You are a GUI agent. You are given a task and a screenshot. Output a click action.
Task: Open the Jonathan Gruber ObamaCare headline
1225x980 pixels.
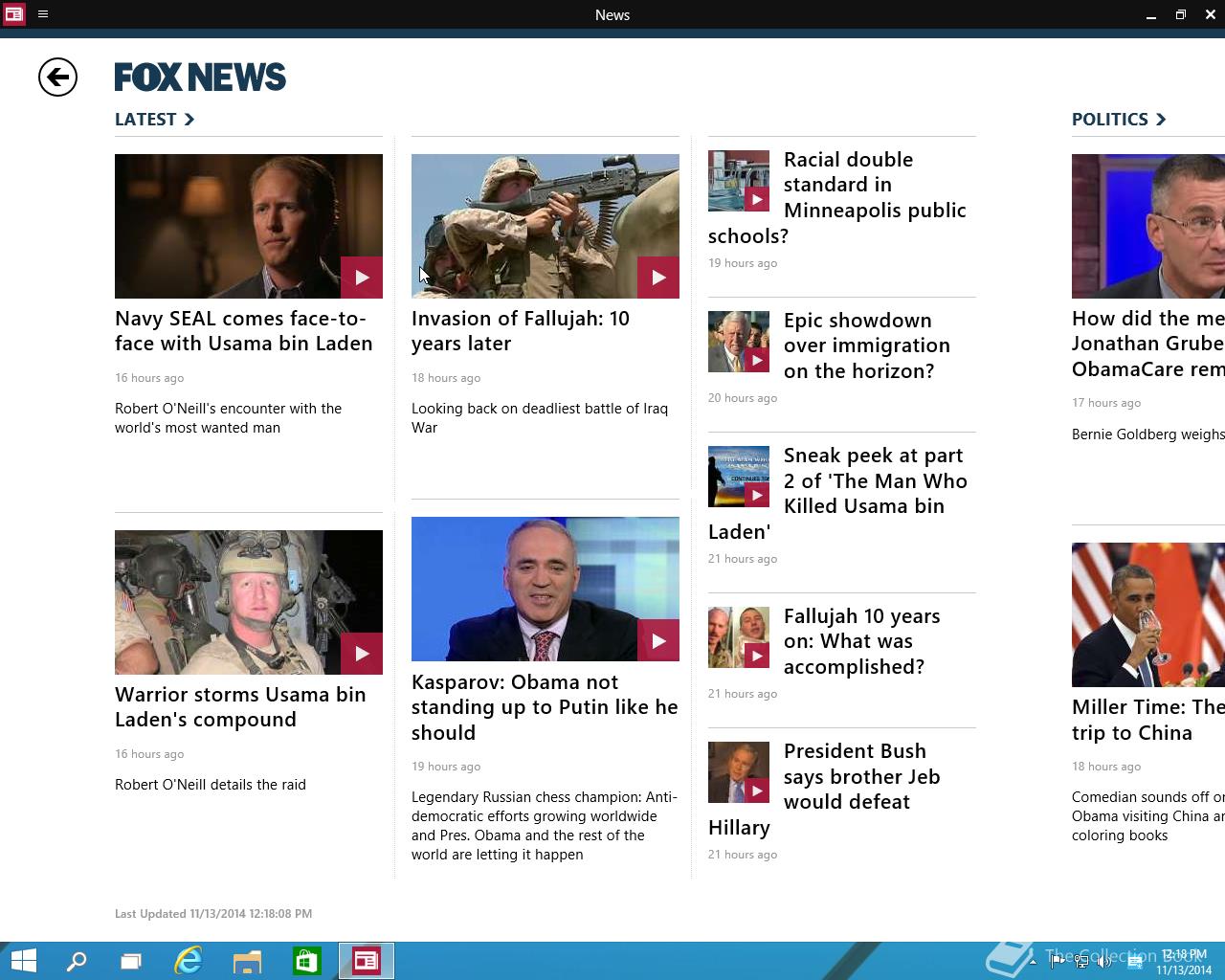pos(1148,344)
